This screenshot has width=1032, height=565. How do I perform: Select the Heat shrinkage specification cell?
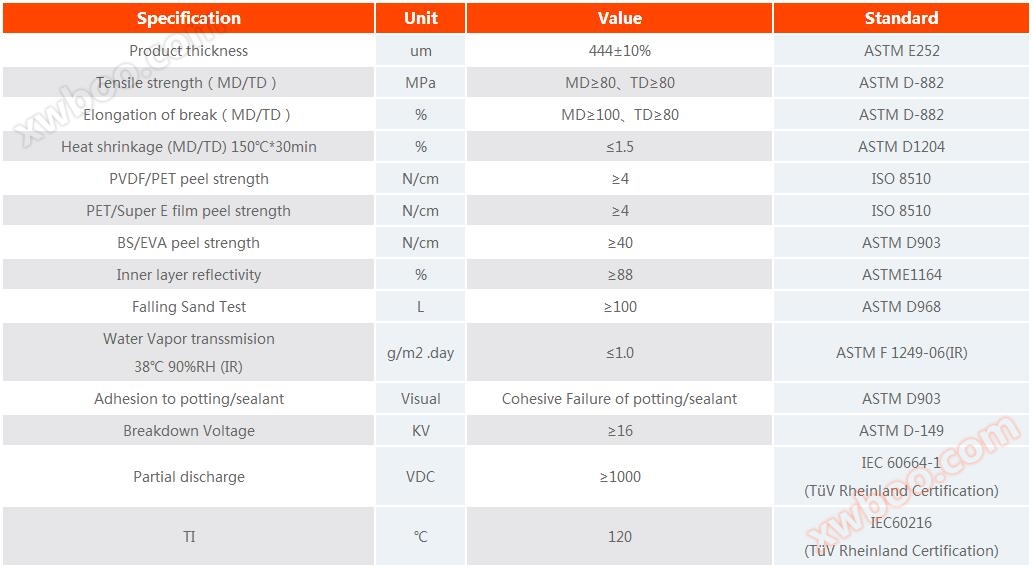click(x=189, y=147)
